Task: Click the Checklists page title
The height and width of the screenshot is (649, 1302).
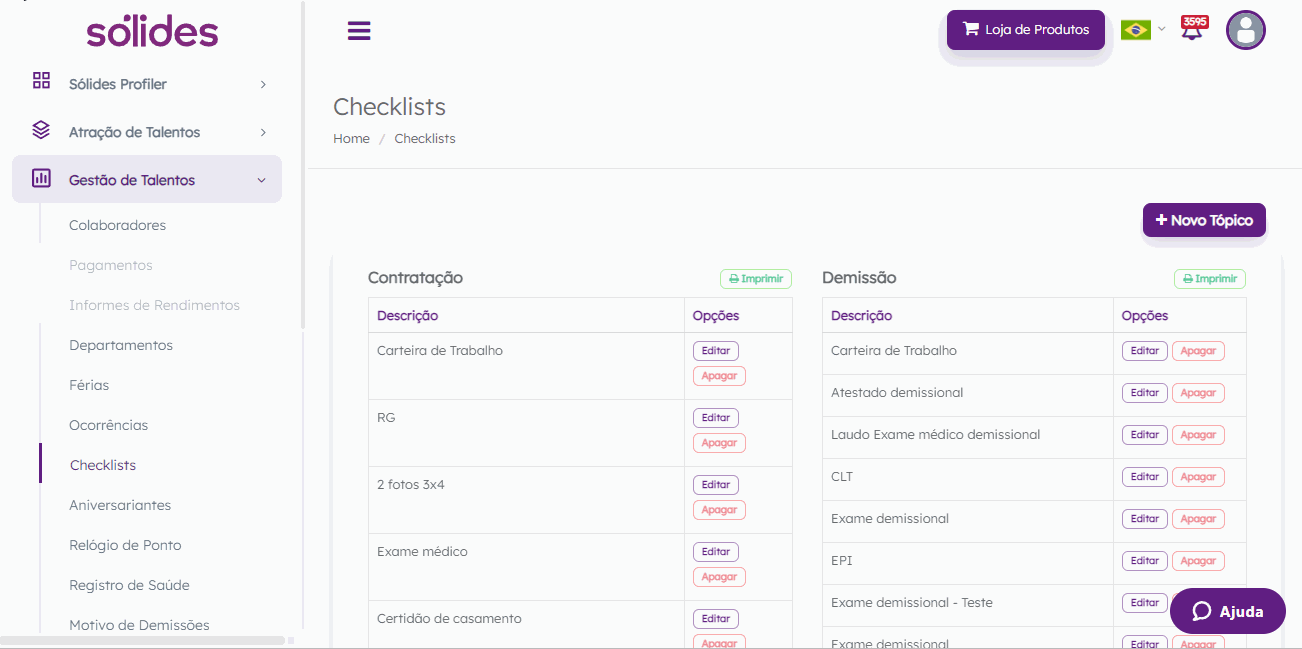Action: [389, 107]
